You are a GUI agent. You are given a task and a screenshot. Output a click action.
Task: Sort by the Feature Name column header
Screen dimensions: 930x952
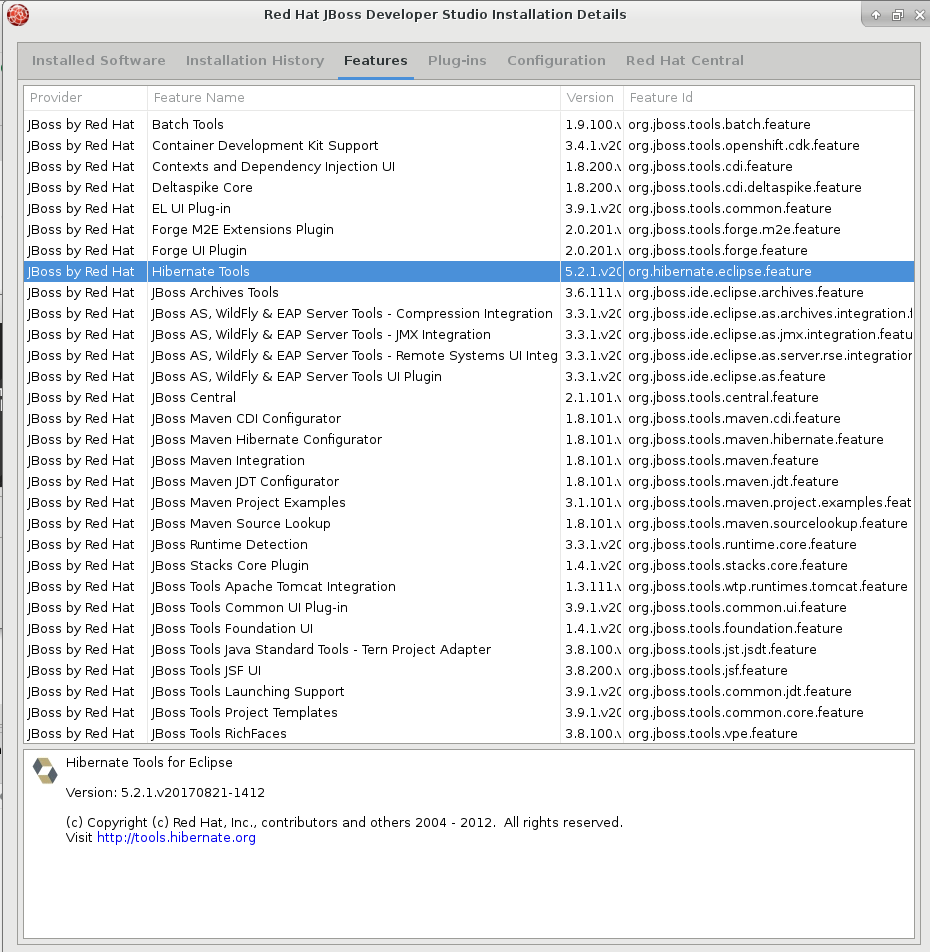pyautogui.click(x=354, y=98)
